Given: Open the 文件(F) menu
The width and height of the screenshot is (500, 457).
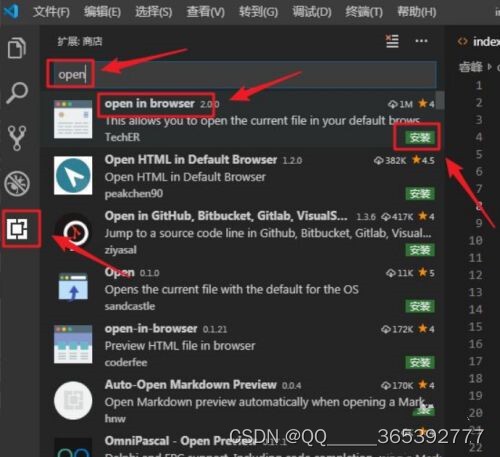Looking at the screenshot, I should pos(51,12).
